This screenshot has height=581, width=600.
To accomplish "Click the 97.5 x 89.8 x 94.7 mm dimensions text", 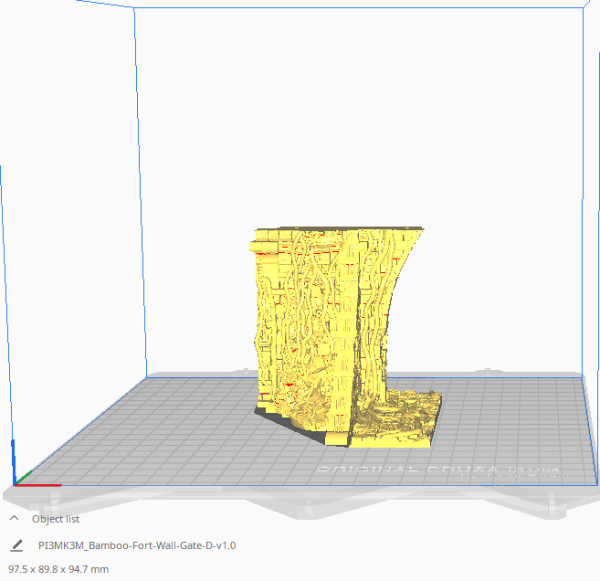I will click(58, 569).
